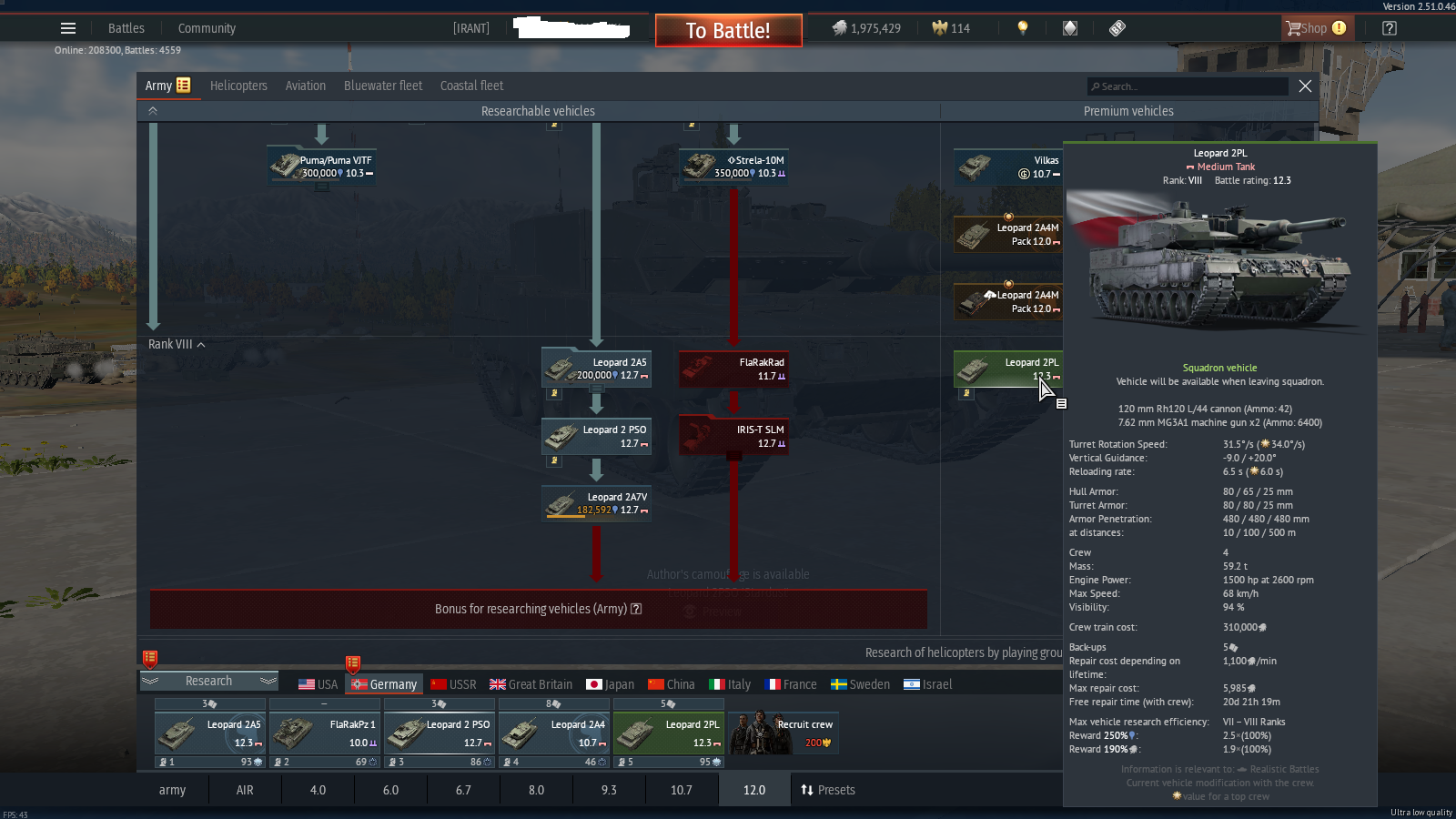Viewport: 1456px width, 819px height.
Task: Collapse the researchable vehicles tree arrow
Action: tap(153, 111)
